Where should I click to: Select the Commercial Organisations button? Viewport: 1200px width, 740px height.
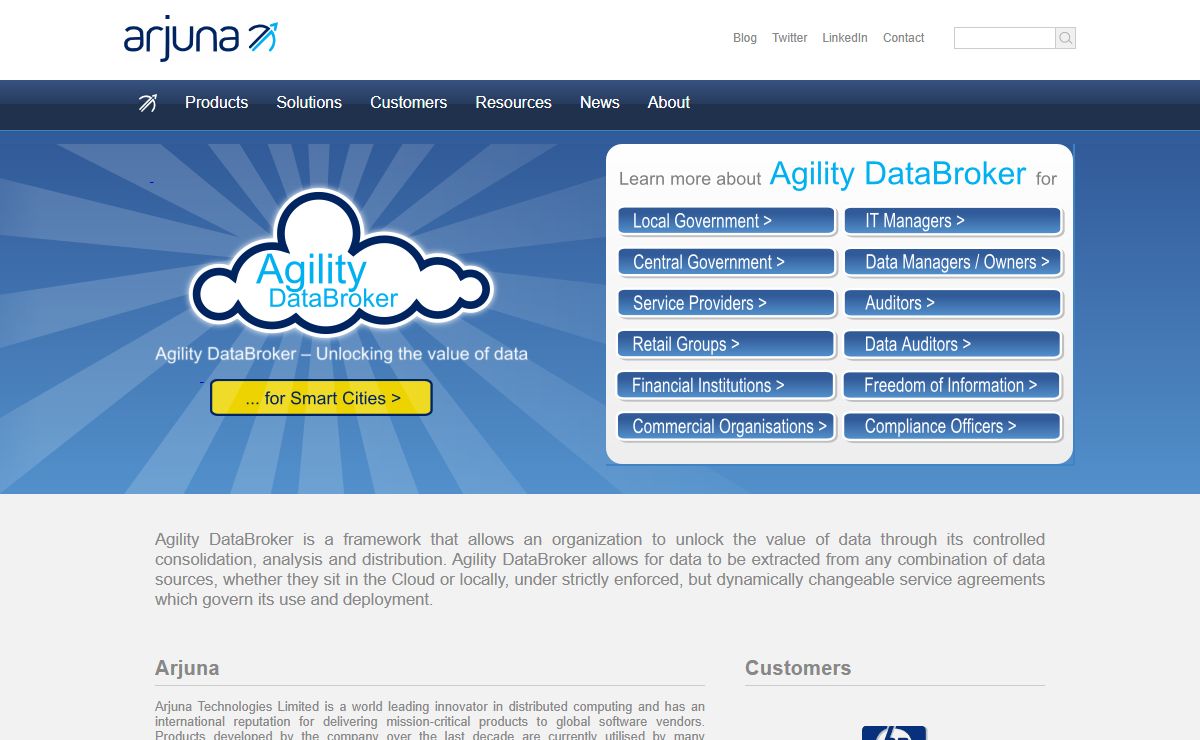click(x=726, y=426)
